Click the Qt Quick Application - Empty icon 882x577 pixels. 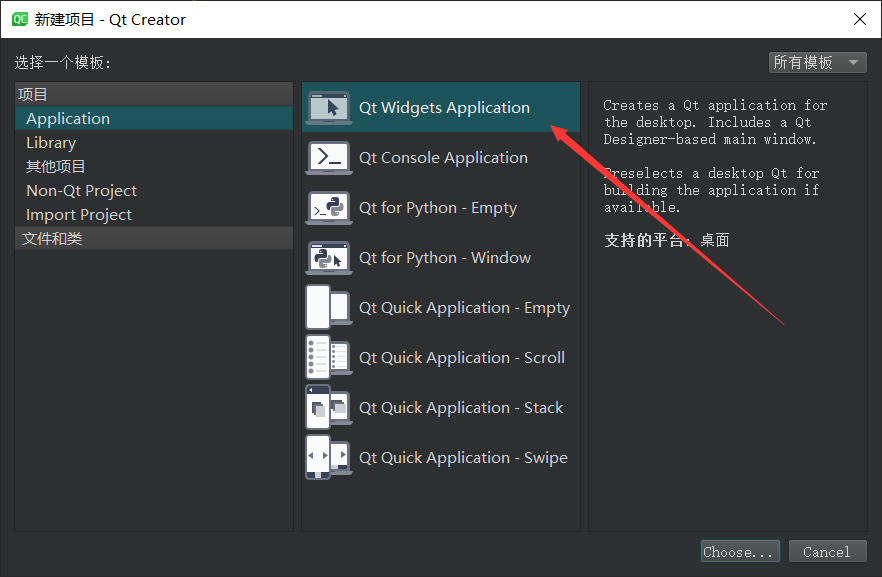click(329, 308)
